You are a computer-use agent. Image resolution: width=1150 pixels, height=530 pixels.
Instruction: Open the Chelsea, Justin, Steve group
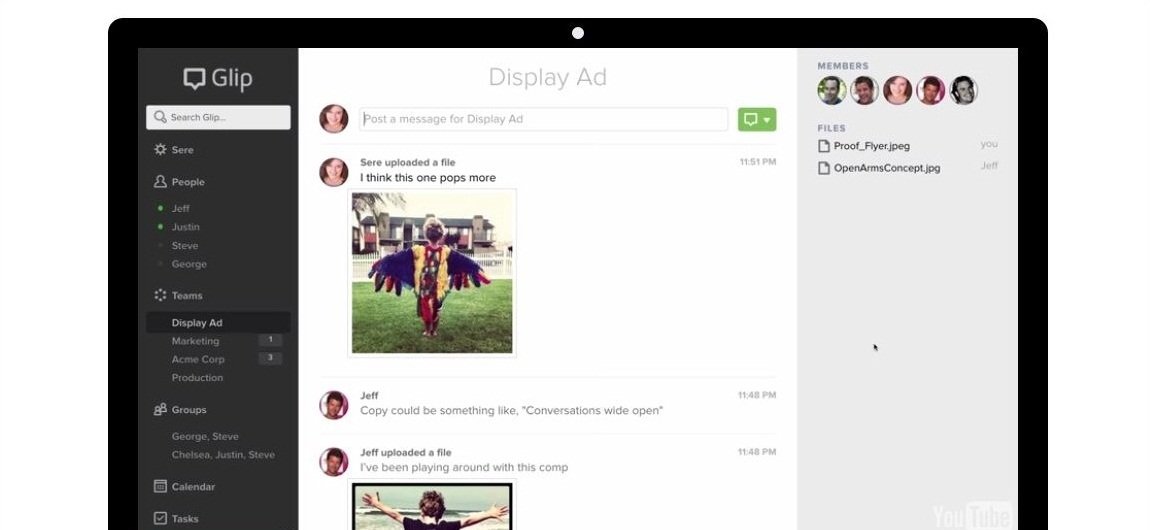(223, 454)
